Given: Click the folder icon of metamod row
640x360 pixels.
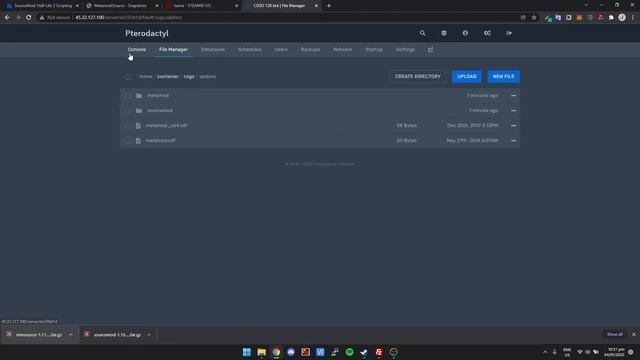Looking at the screenshot, I should [139, 96].
